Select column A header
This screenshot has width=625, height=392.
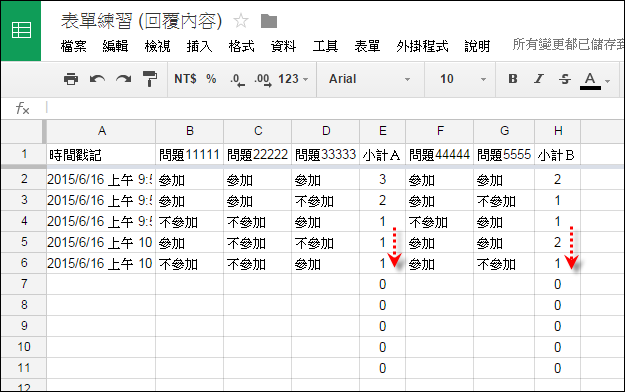coord(102,131)
